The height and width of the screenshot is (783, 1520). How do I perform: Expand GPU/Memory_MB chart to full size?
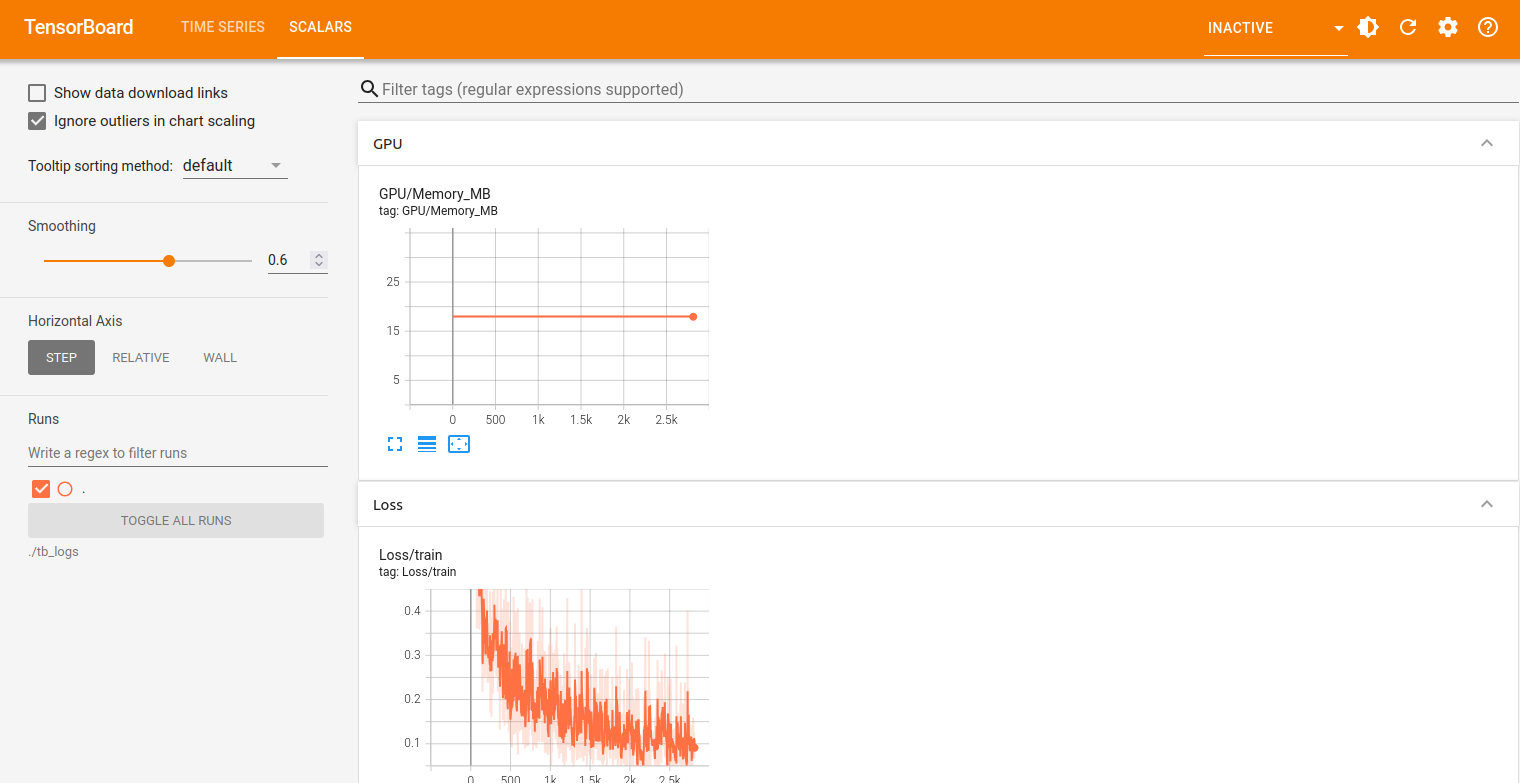coord(395,444)
